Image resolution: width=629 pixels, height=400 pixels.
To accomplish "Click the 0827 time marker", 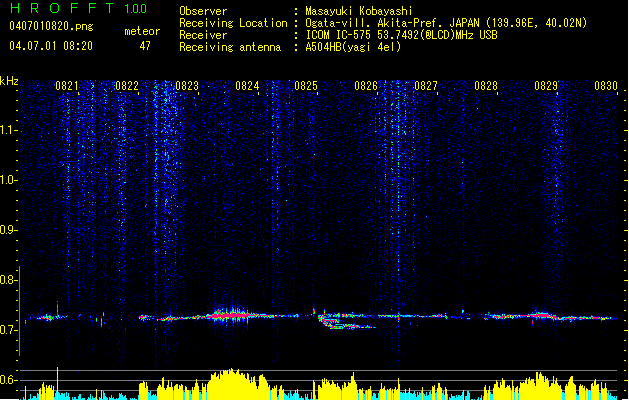I will click(426, 86).
